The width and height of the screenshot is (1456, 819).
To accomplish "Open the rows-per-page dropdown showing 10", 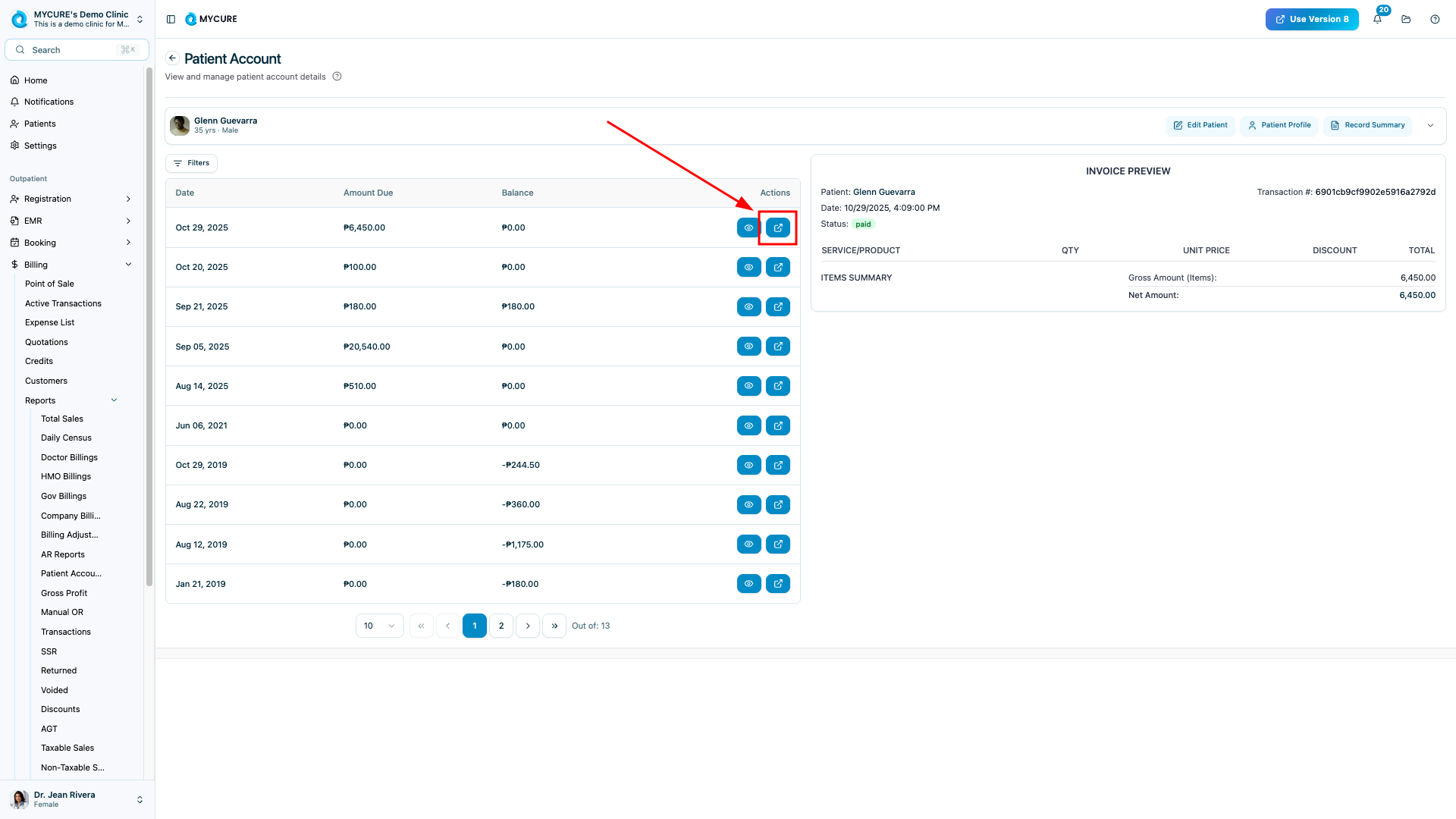I will 379,626.
